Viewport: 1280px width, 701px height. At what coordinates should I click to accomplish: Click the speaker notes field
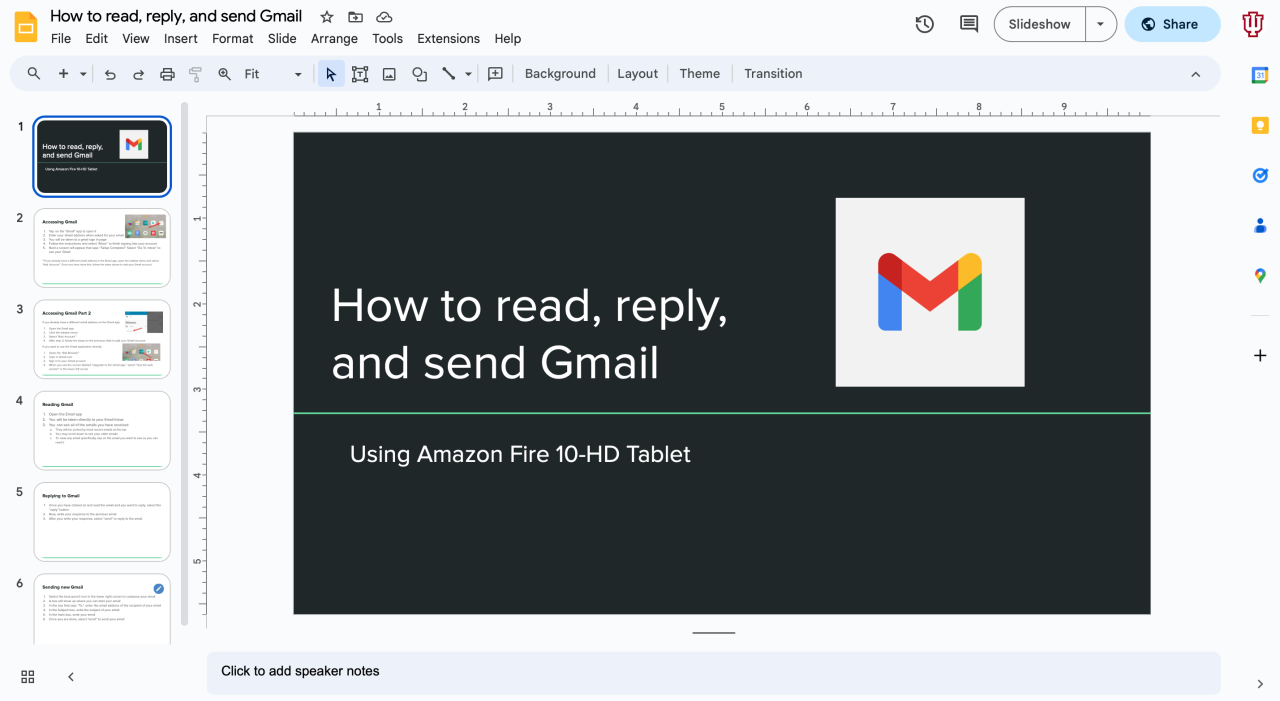713,672
